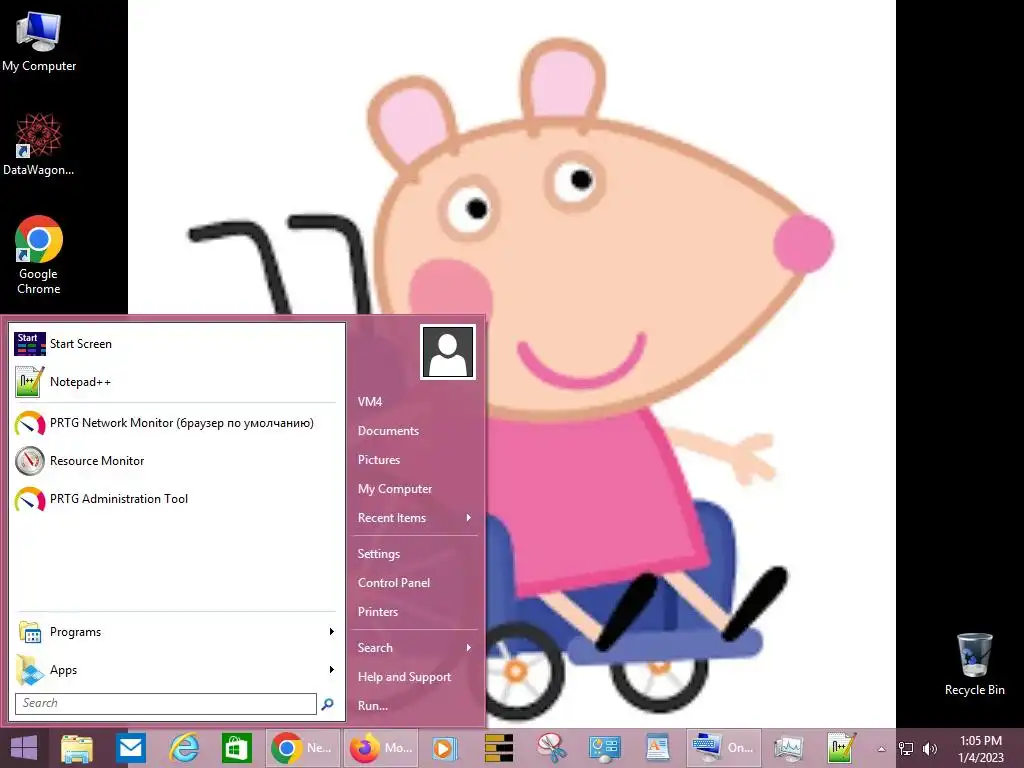Switch to the Firefox taskbar window
Image resolution: width=1024 pixels, height=768 pixels.
click(x=381, y=748)
